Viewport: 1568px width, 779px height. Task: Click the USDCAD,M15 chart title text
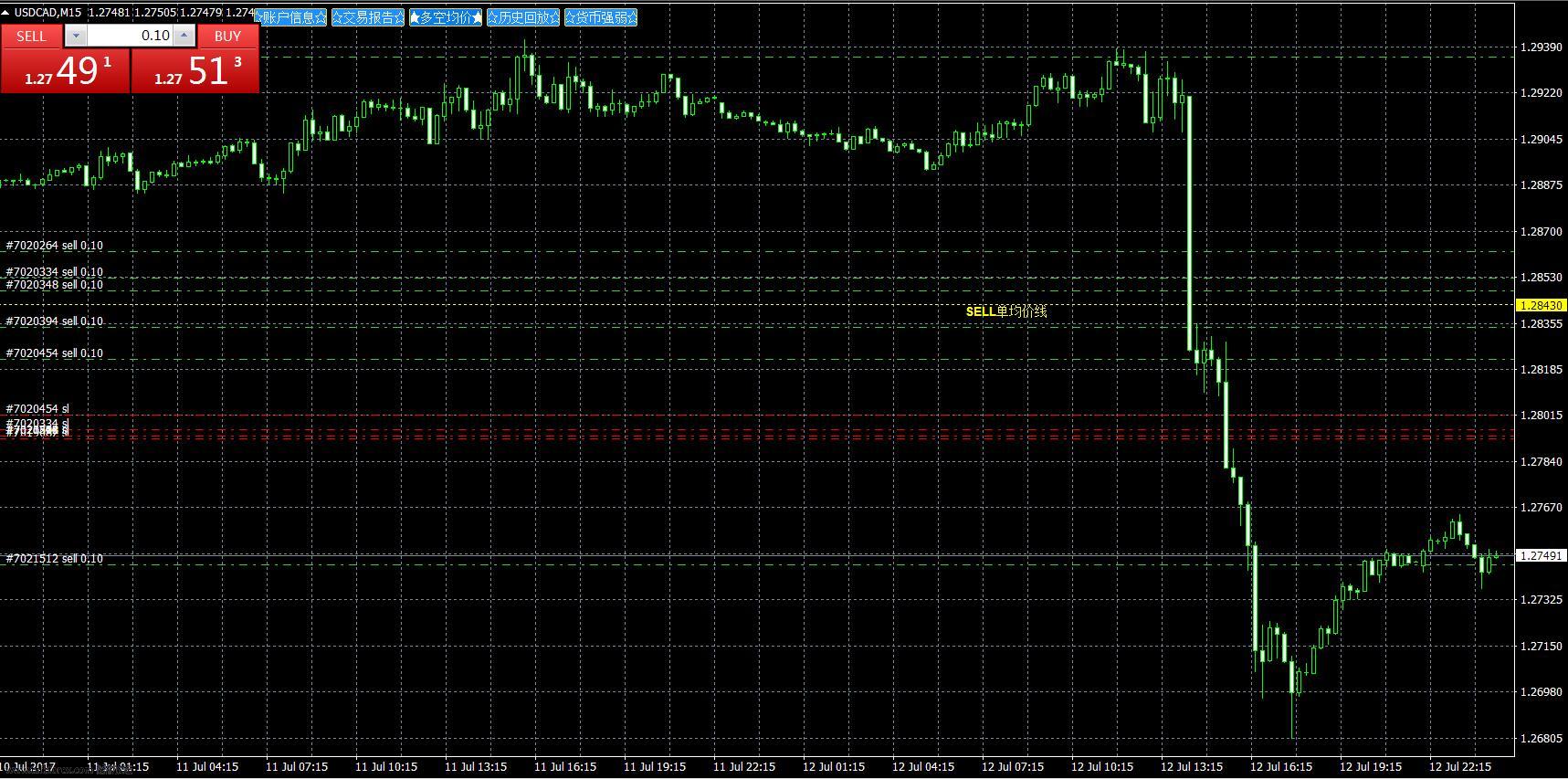[47, 13]
